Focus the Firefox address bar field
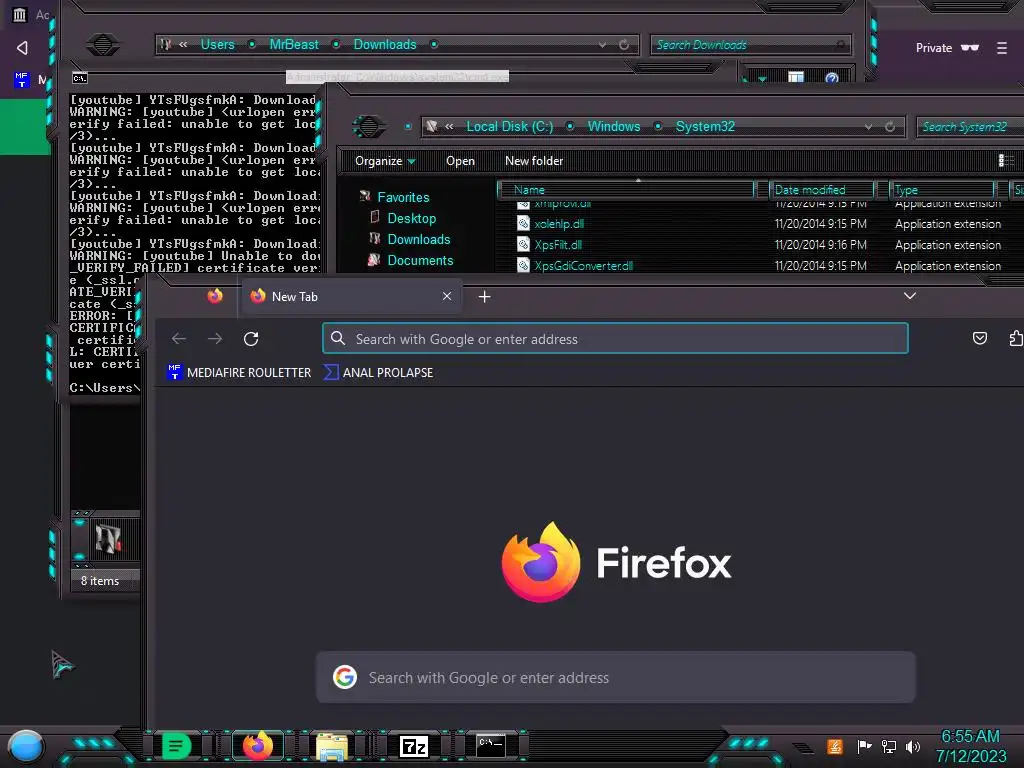This screenshot has width=1024, height=768. [x=615, y=339]
